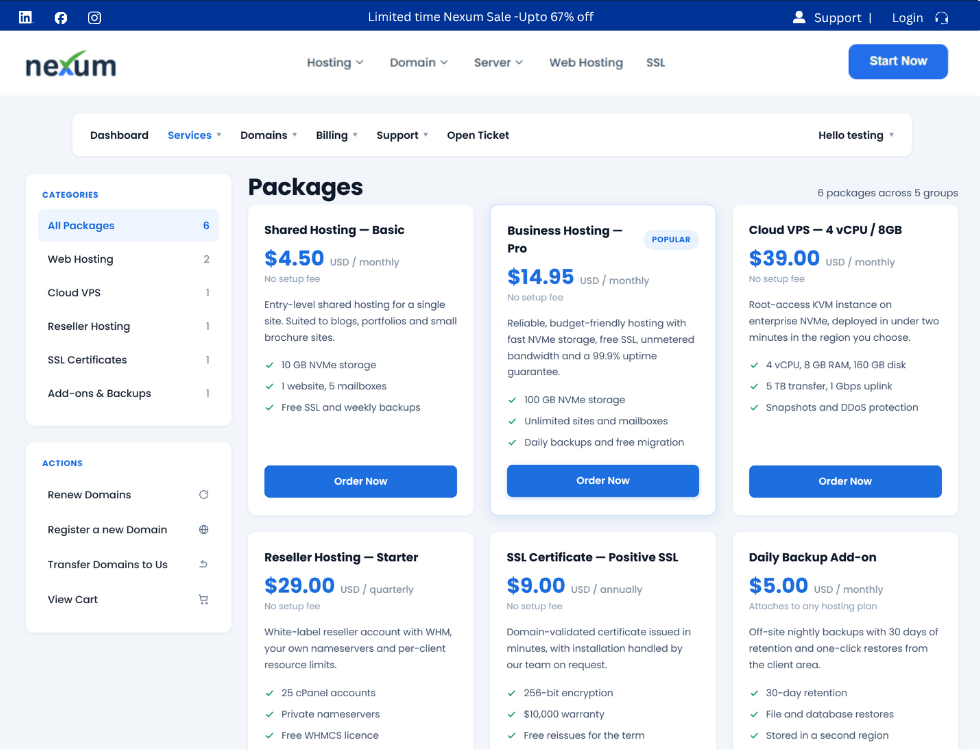The width and height of the screenshot is (980, 750).
Task: Click the headset icon beside Login
Action: (x=941, y=18)
